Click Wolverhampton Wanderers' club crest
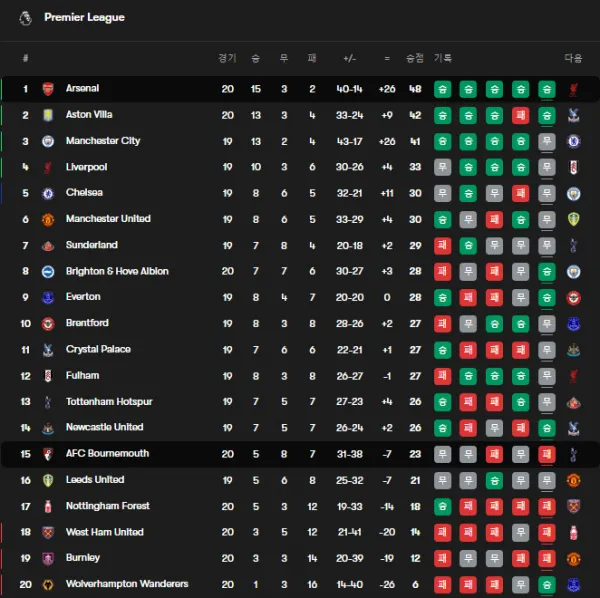This screenshot has width=600, height=598. click(x=47, y=584)
